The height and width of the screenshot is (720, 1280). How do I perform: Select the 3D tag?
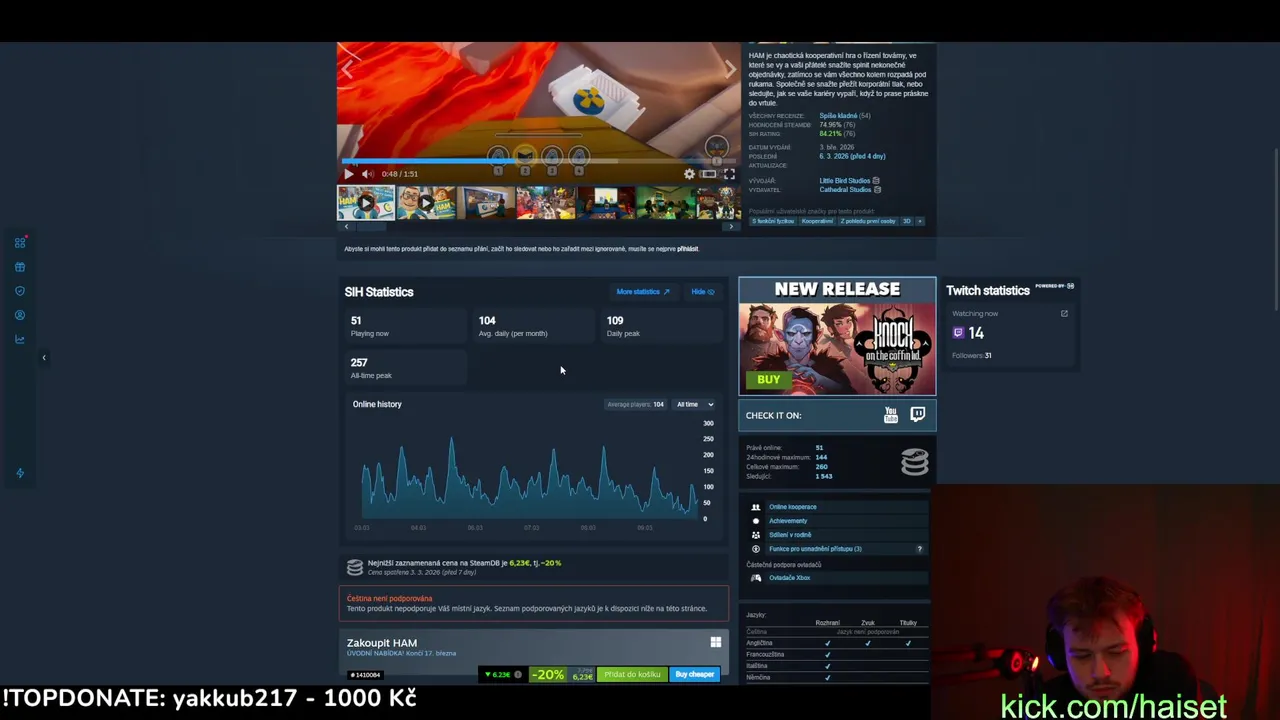pos(907,221)
